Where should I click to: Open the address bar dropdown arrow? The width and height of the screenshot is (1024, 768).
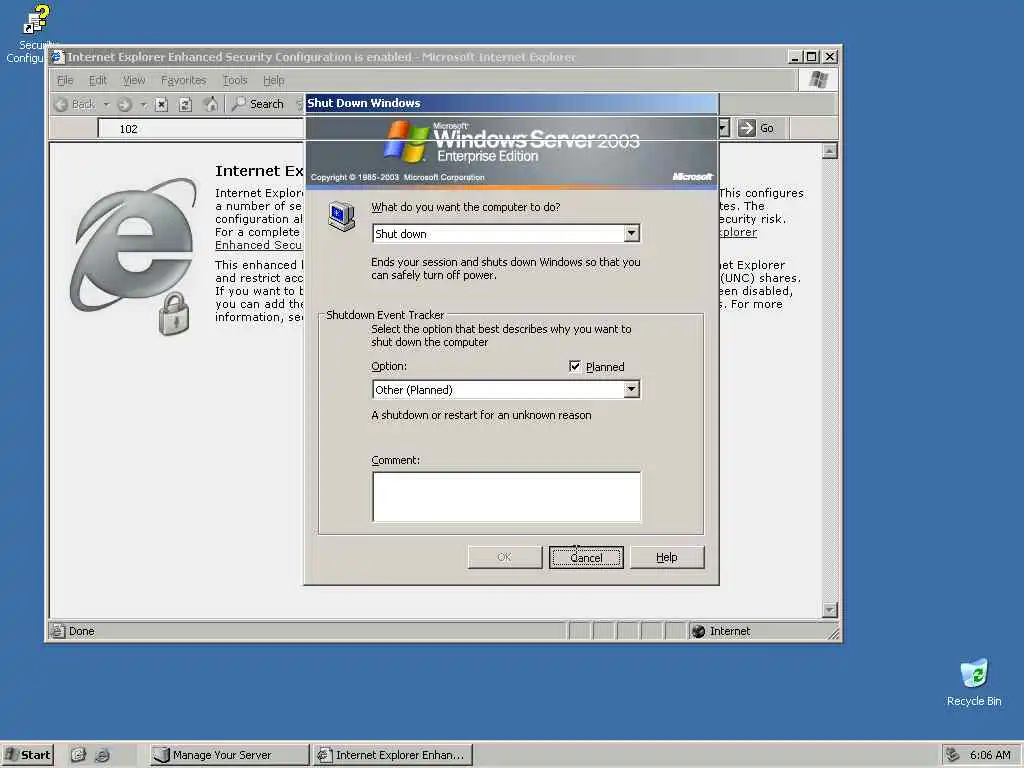[724, 128]
